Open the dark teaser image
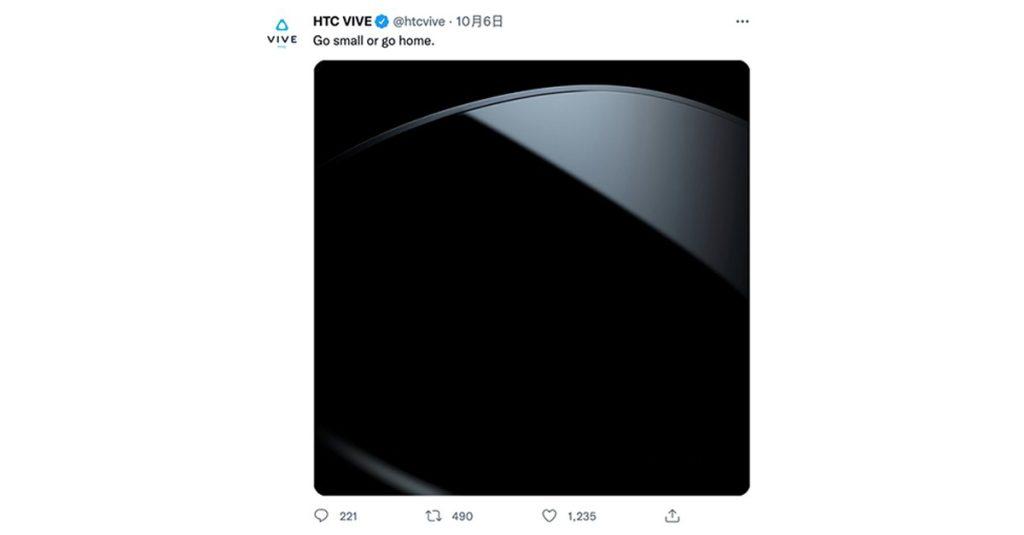1024x535 pixels. point(532,278)
